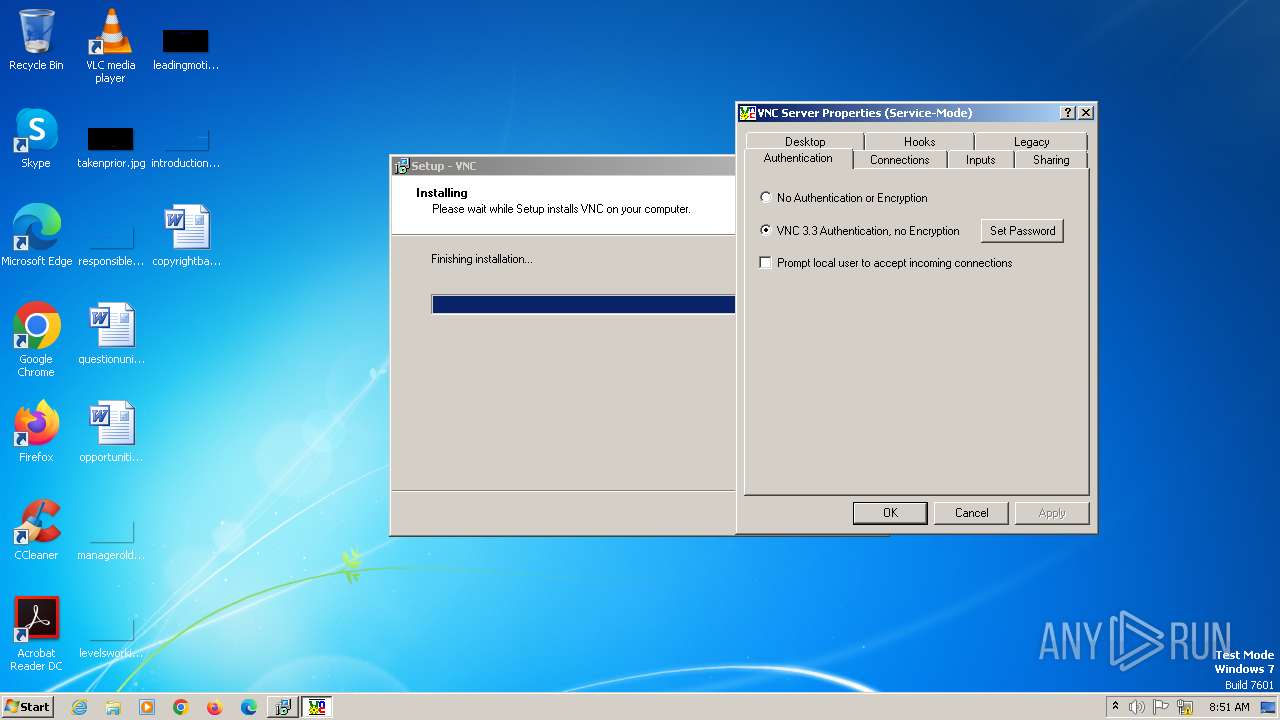Switch to the Hooks tab

coord(919,142)
